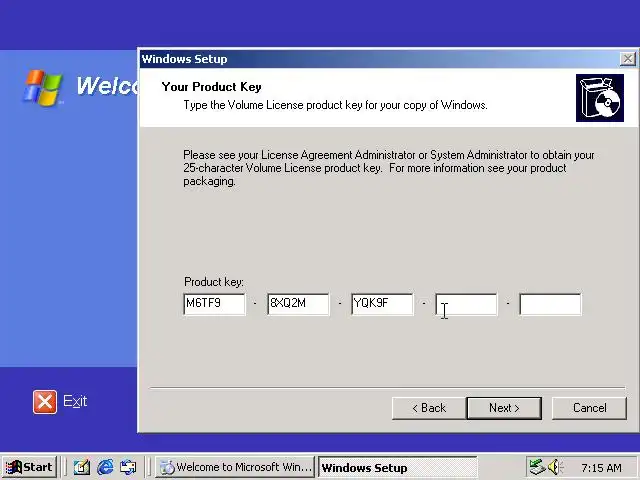
Task: Select the Windows Setup taskbar button
Action: (398, 467)
